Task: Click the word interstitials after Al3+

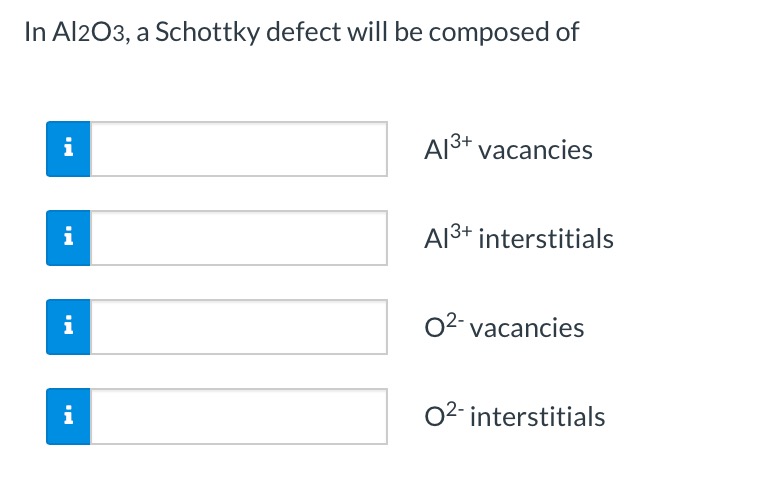Action: (547, 240)
